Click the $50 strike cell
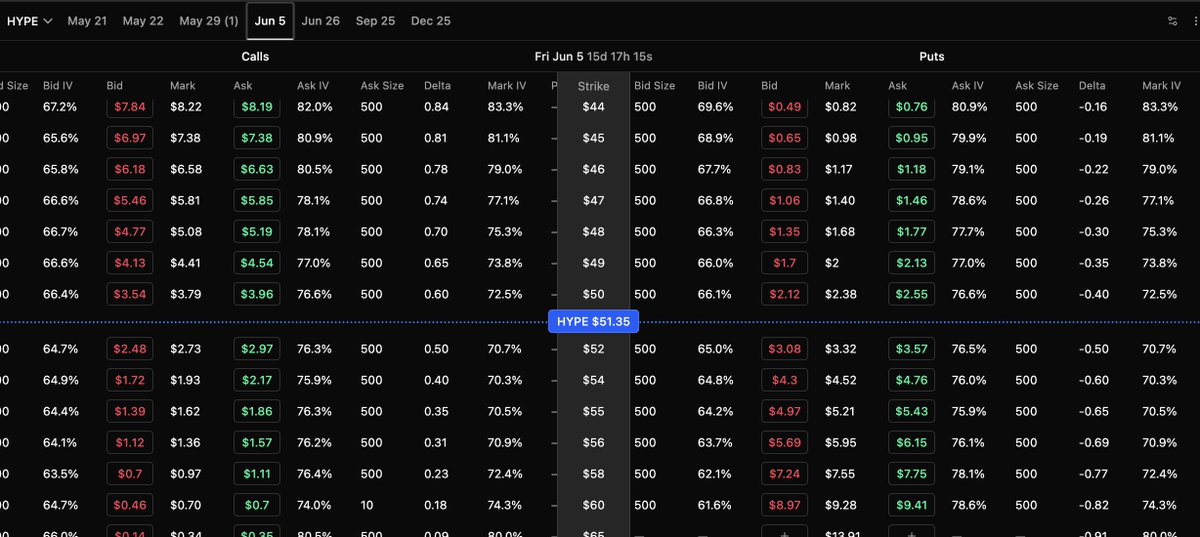This screenshot has height=537, width=1200. point(593,295)
